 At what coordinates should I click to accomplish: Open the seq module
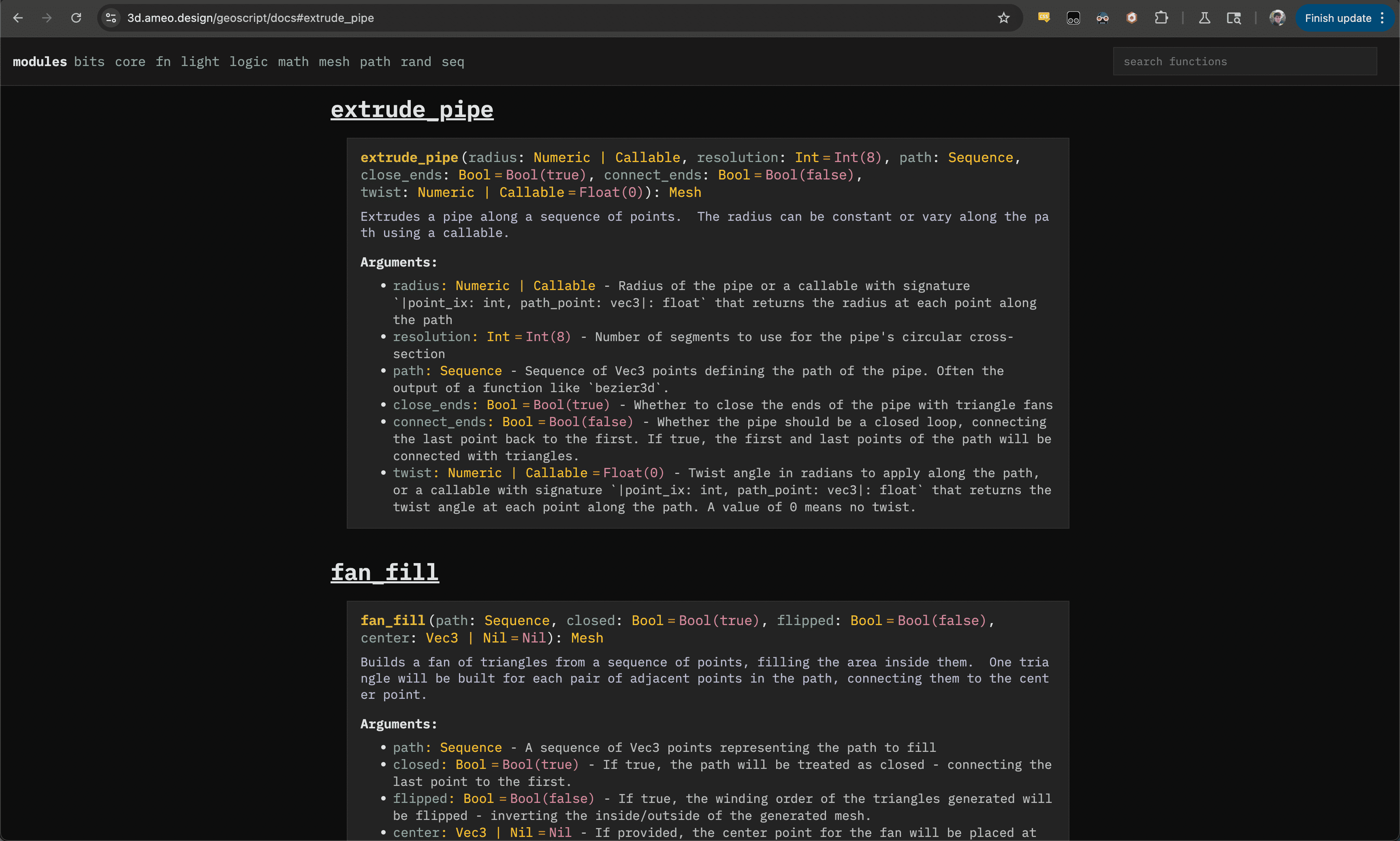tap(453, 62)
